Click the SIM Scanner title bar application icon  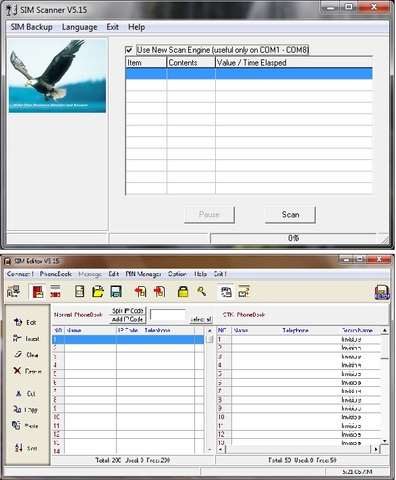(x=12, y=10)
